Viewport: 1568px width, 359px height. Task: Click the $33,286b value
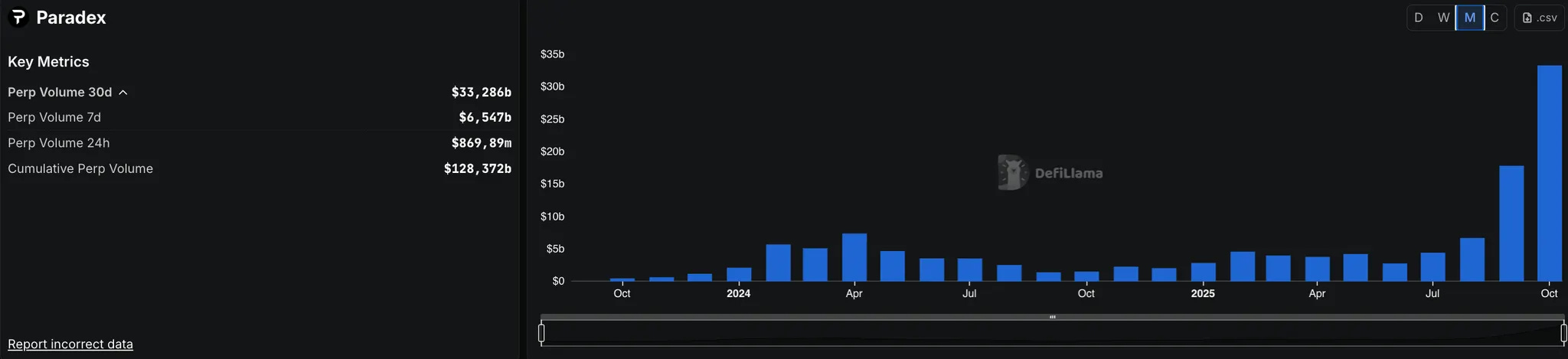click(x=481, y=93)
